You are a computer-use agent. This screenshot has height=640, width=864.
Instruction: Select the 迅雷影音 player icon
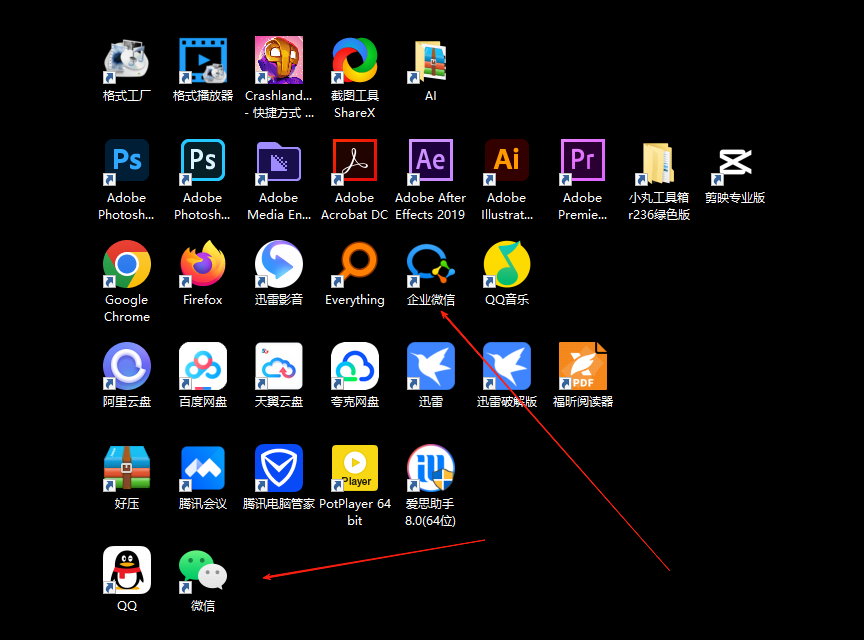click(x=279, y=264)
